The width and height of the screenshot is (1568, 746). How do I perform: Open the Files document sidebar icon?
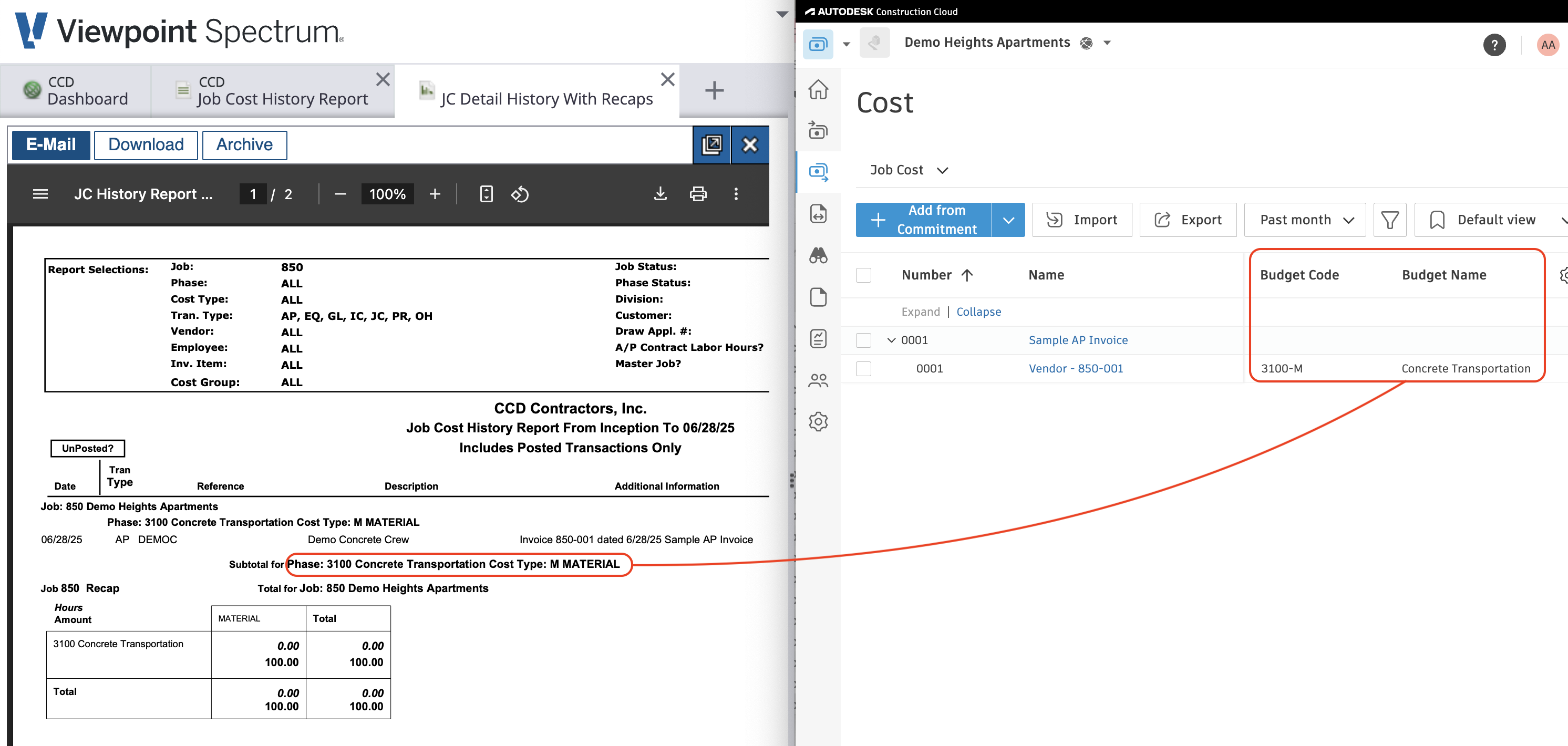[x=818, y=297]
